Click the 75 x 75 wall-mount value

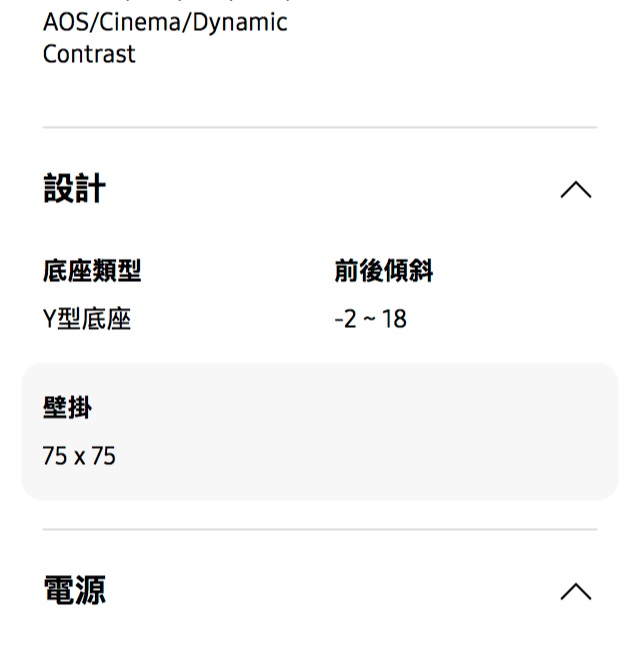(x=79, y=456)
